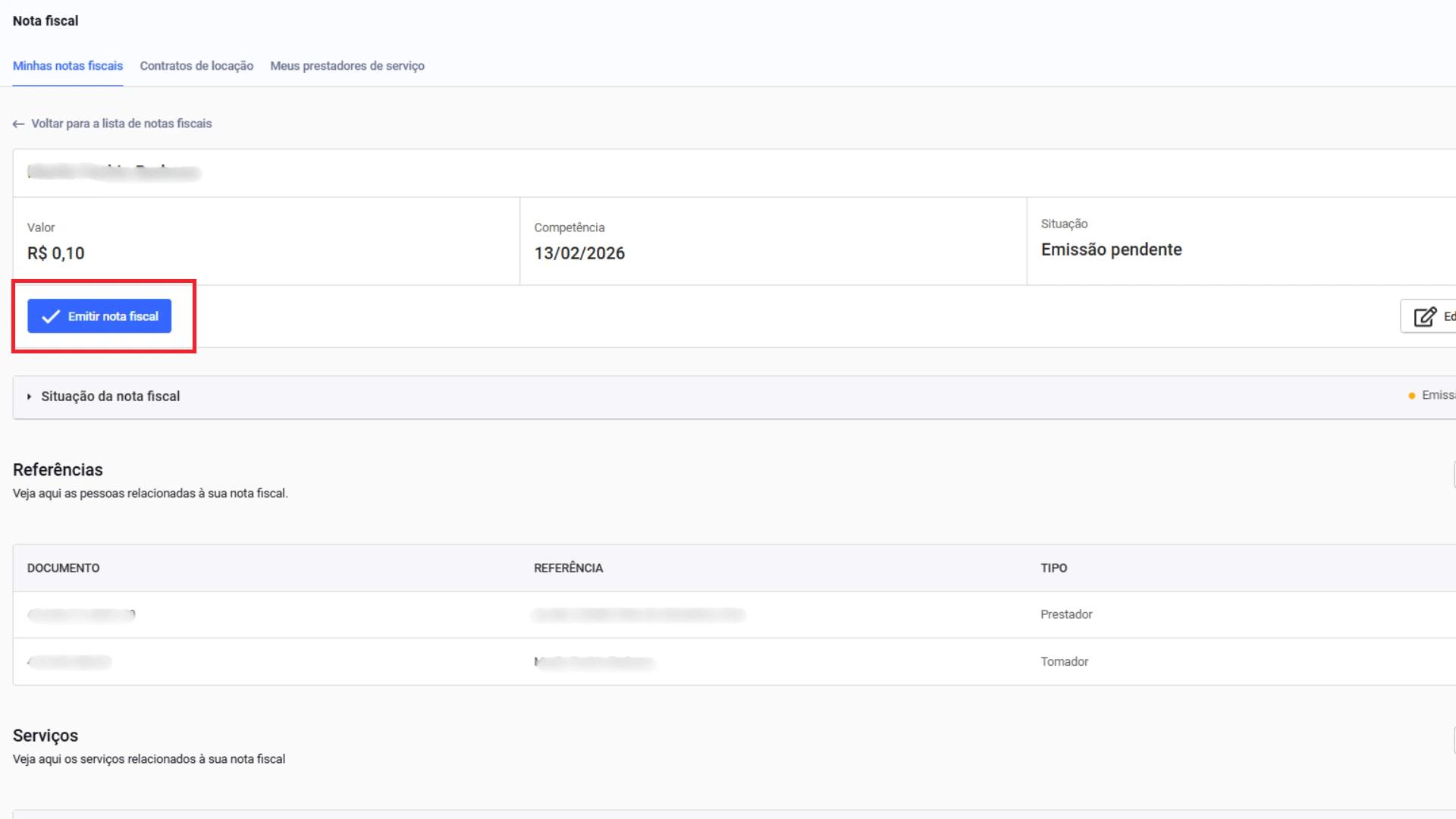The image size is (1456, 819).
Task: Click the Nota fiscal page title
Action: click(x=45, y=20)
